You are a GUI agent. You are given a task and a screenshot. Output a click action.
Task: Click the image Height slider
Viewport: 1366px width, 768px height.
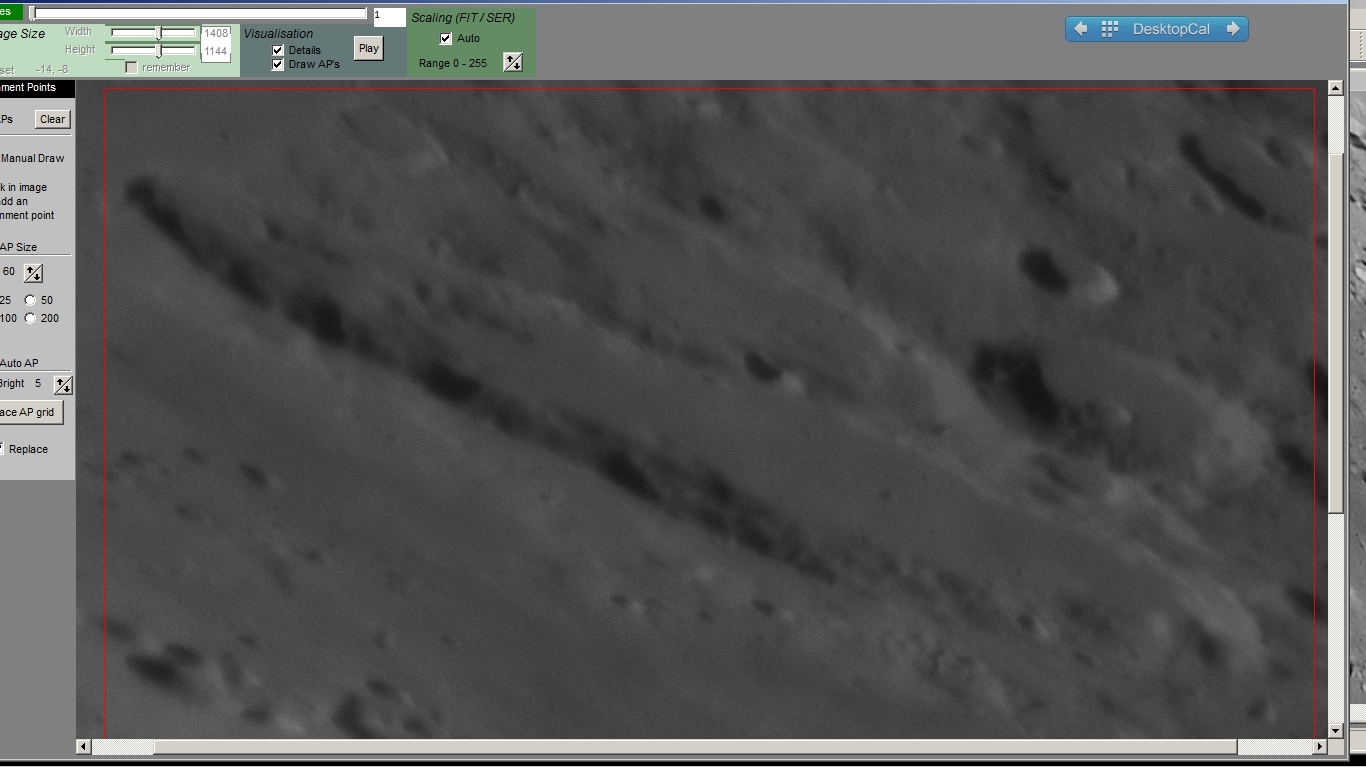tap(154, 50)
